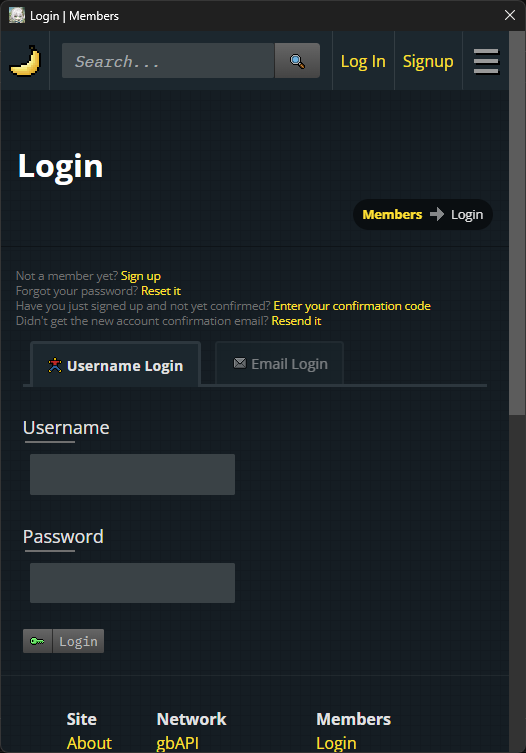Click the envelope icon on Email Login tab

[240, 364]
